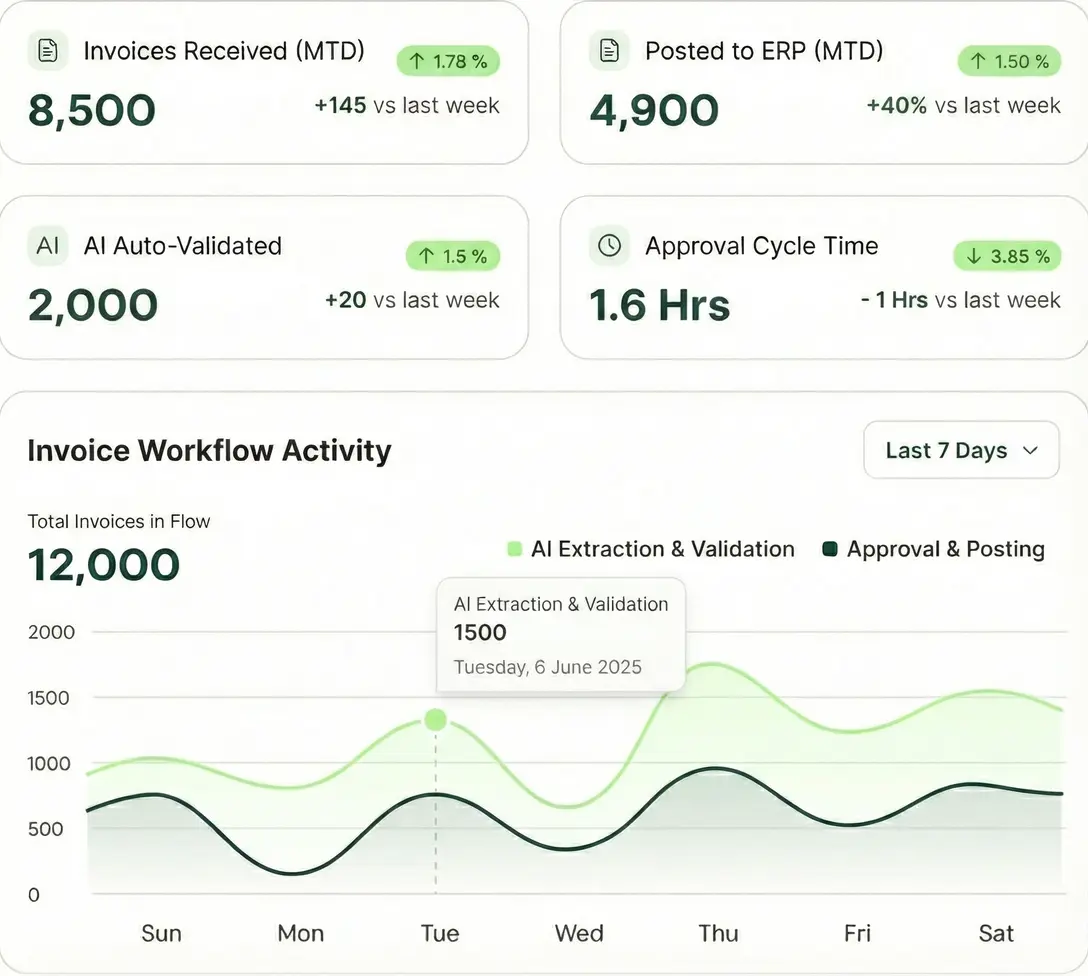1088x976 pixels.
Task: Select the Tue label on the chart axis
Action: 440,933
